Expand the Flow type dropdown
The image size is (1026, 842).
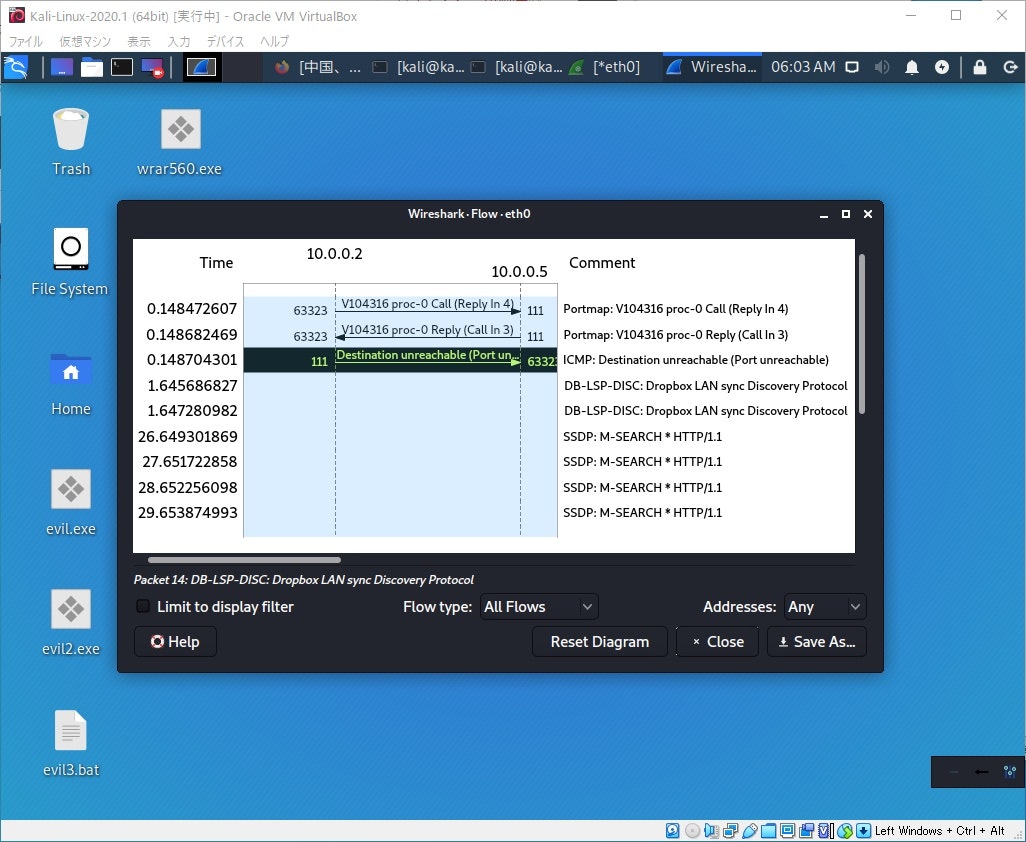click(x=539, y=606)
